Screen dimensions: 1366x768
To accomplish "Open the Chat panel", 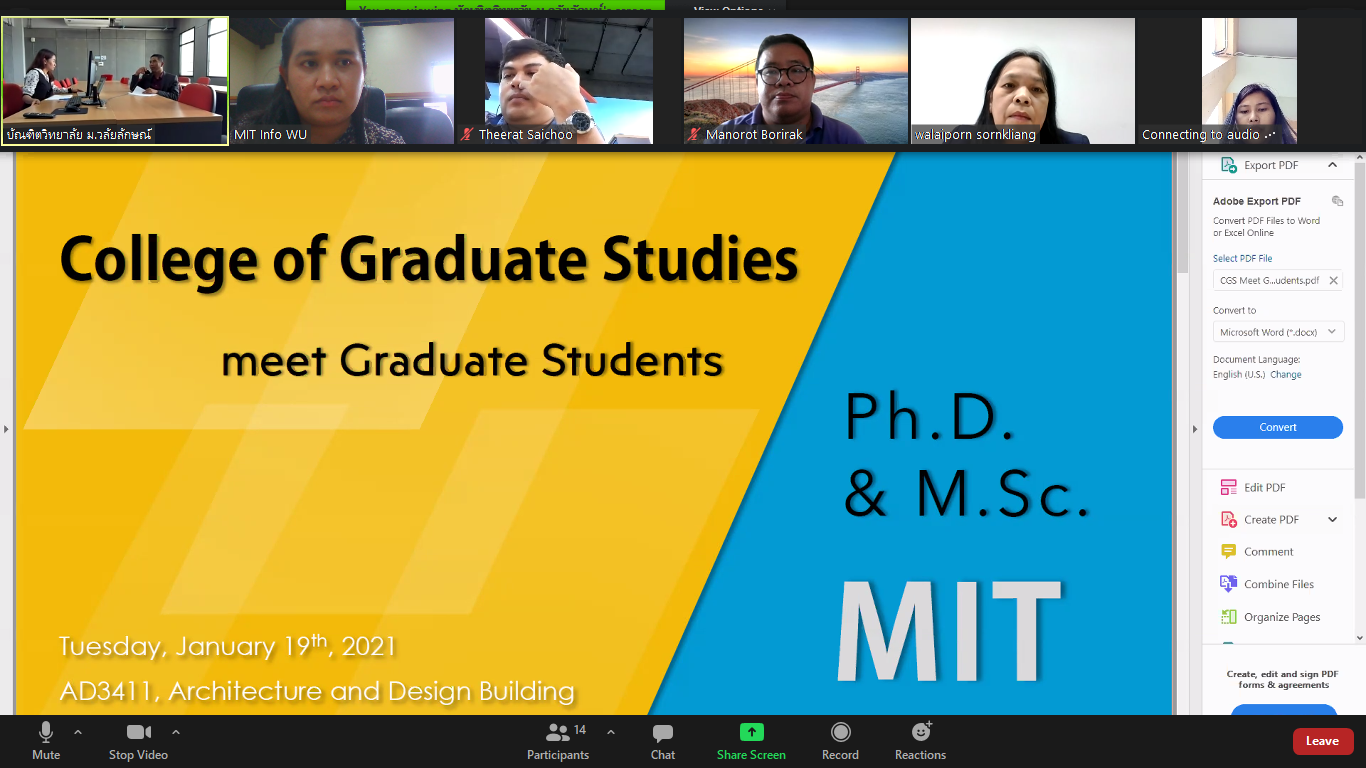I will (662, 740).
